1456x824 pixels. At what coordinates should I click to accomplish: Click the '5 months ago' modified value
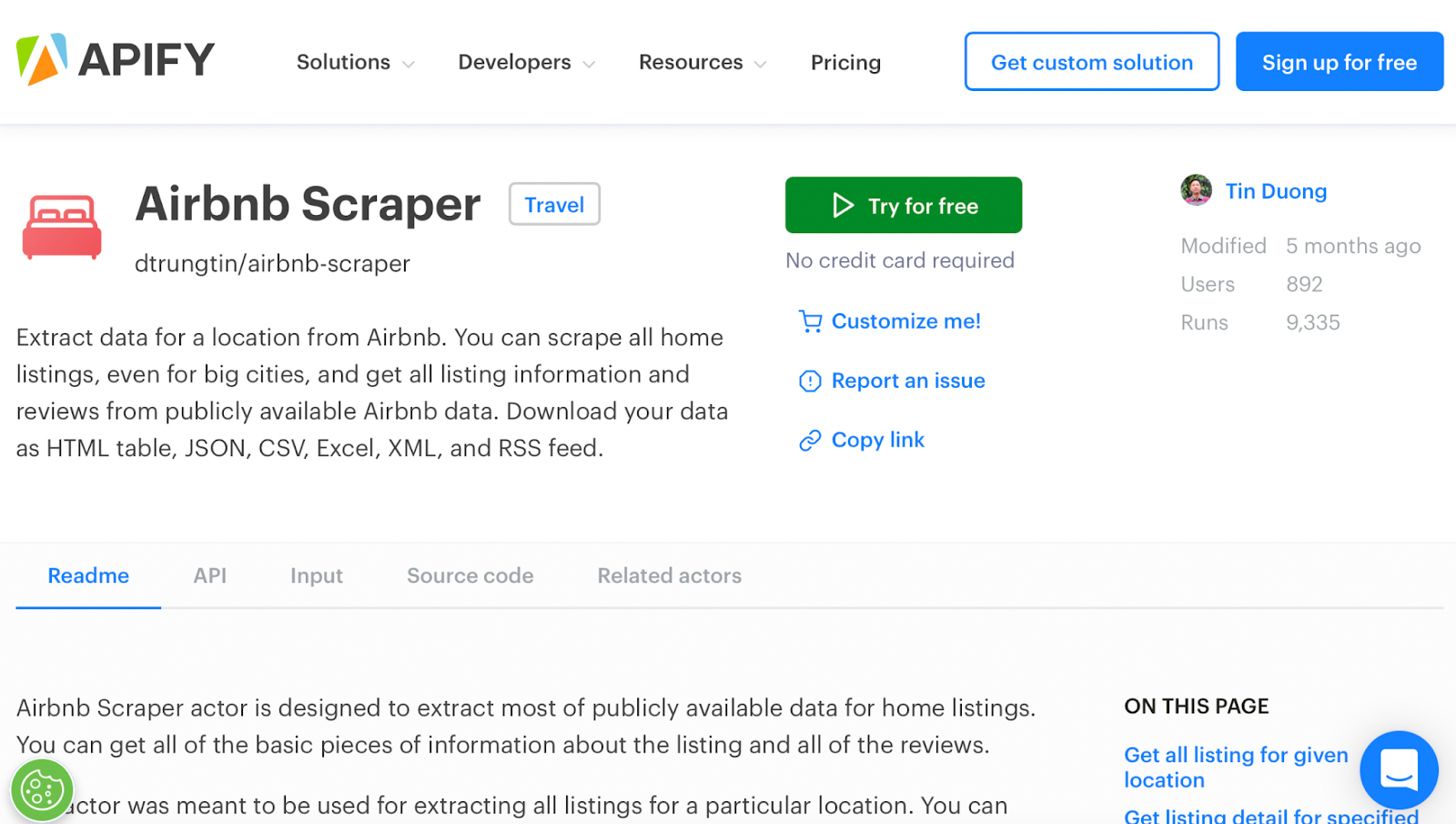click(x=1353, y=246)
